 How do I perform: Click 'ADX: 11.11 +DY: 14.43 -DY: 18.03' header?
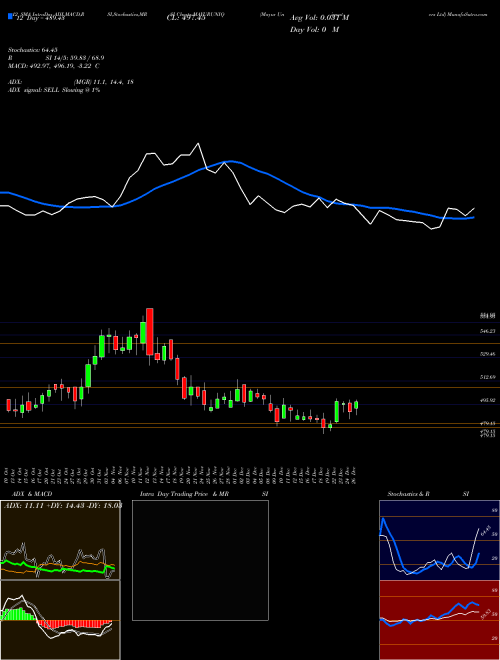click(63, 506)
